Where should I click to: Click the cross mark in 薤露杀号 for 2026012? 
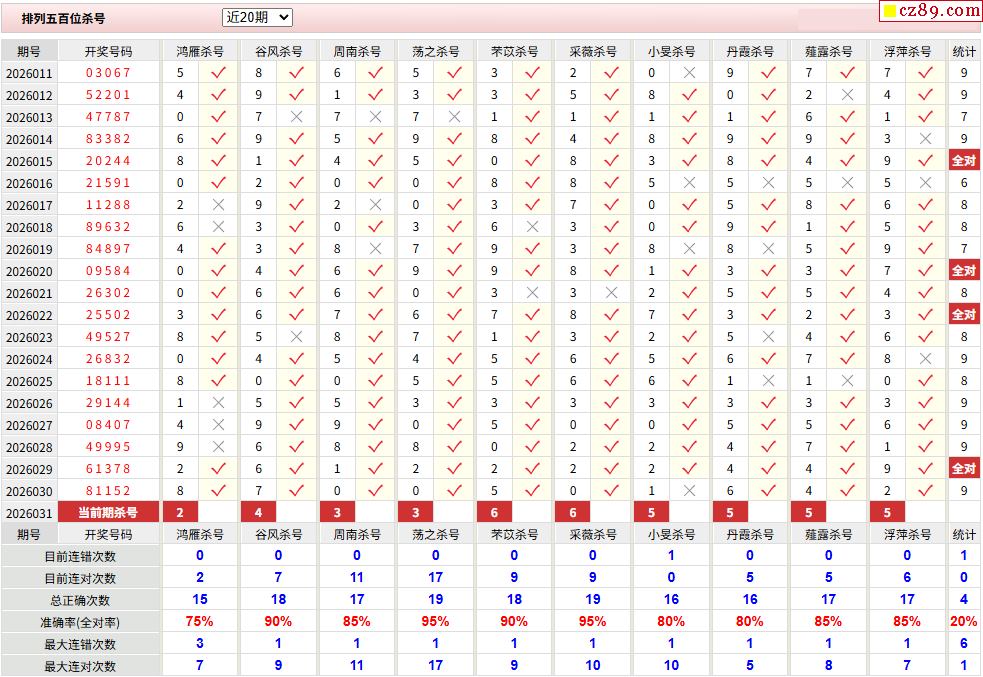tap(847, 95)
